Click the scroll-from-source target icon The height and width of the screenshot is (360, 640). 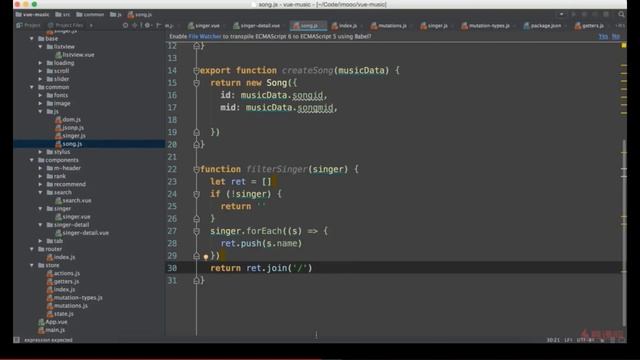[x=125, y=25]
